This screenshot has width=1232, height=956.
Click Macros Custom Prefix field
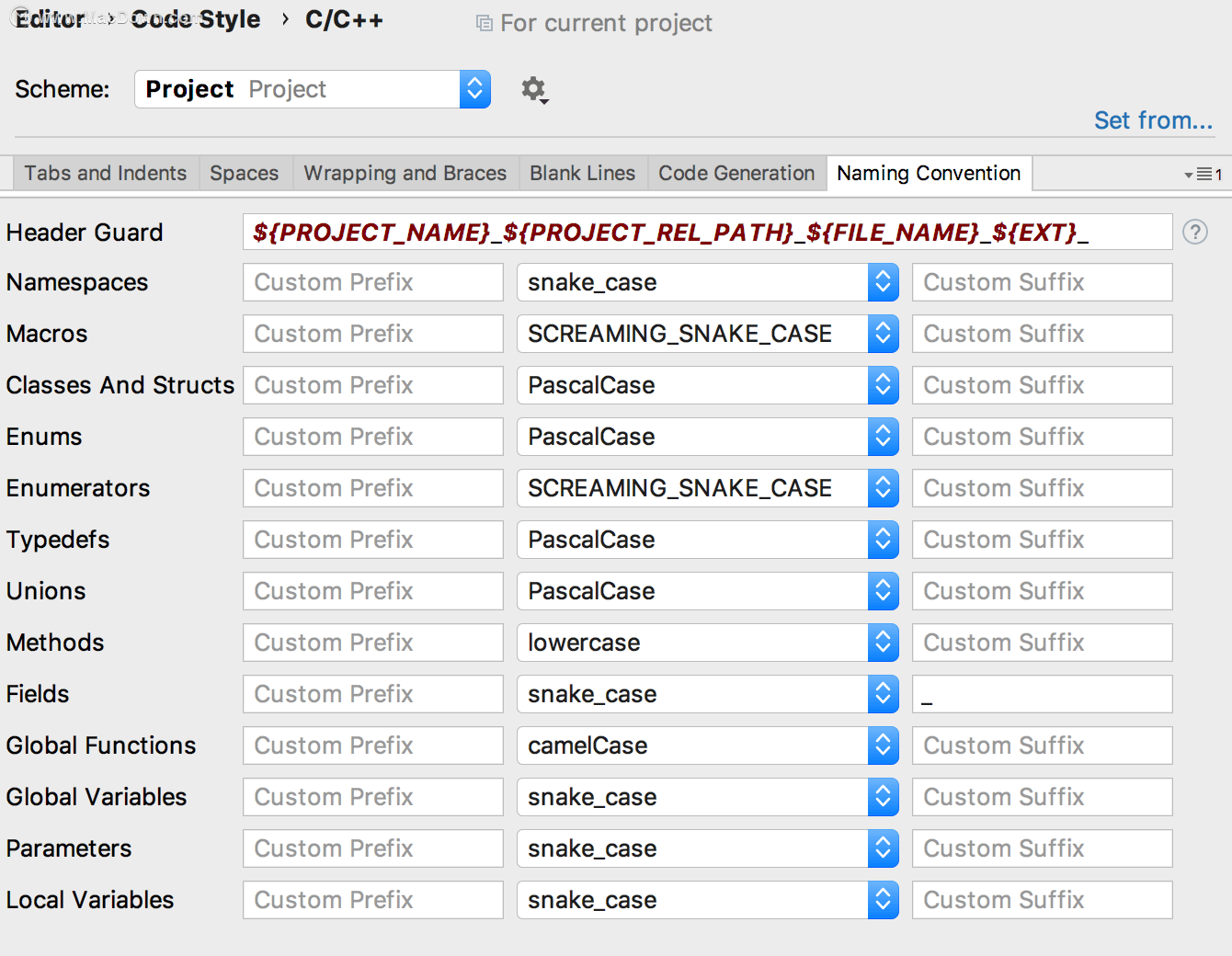(x=373, y=334)
